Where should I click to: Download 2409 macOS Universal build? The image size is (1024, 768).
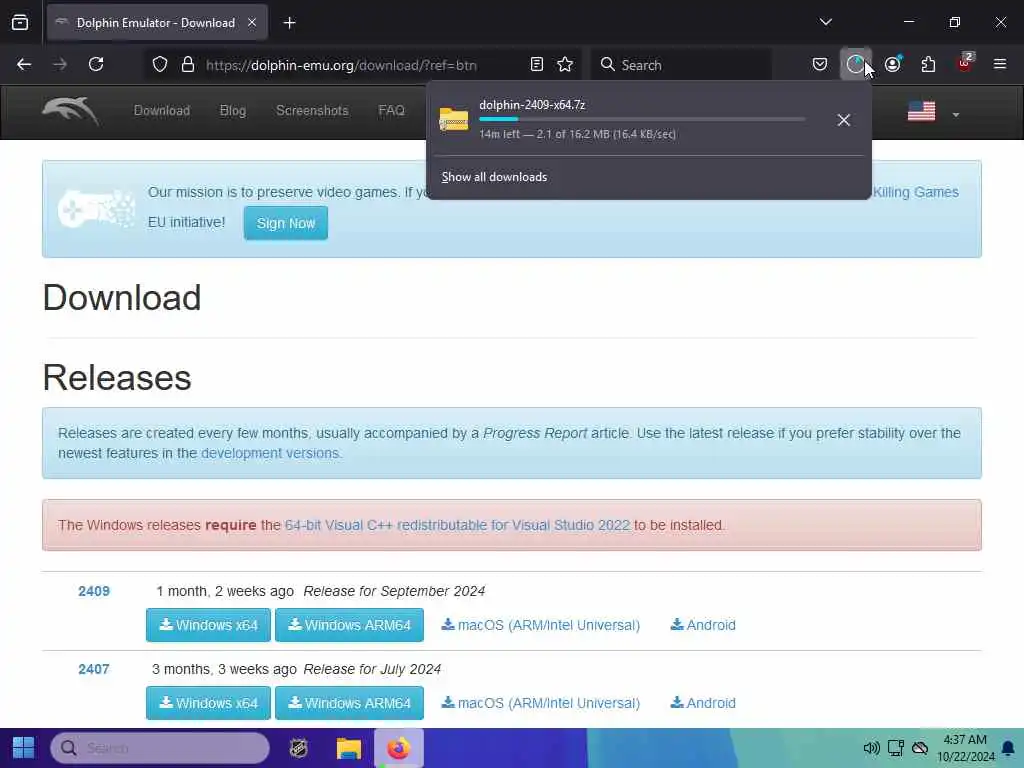pyautogui.click(x=541, y=625)
